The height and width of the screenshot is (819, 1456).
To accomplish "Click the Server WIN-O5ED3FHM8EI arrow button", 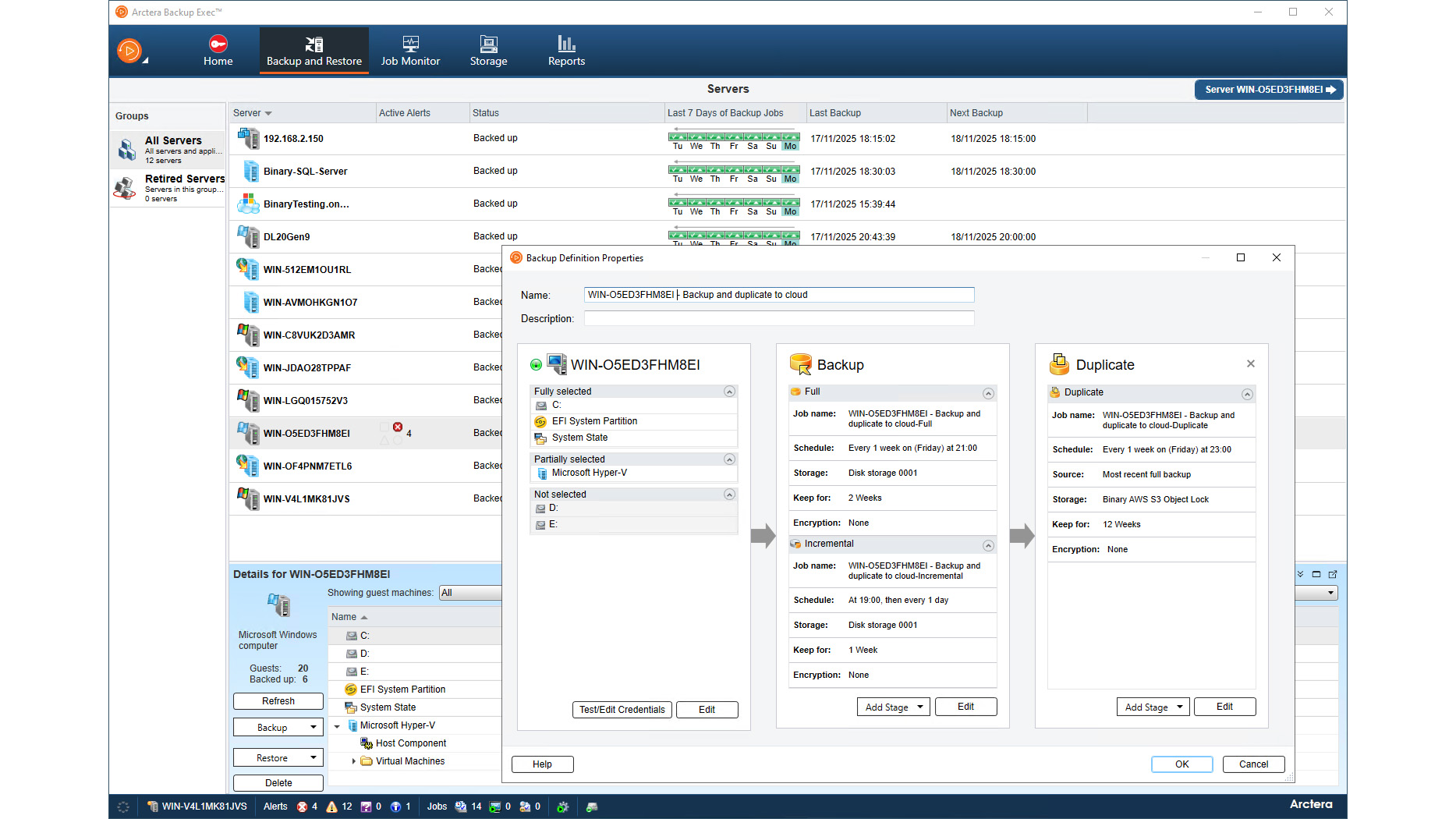I will (1268, 89).
